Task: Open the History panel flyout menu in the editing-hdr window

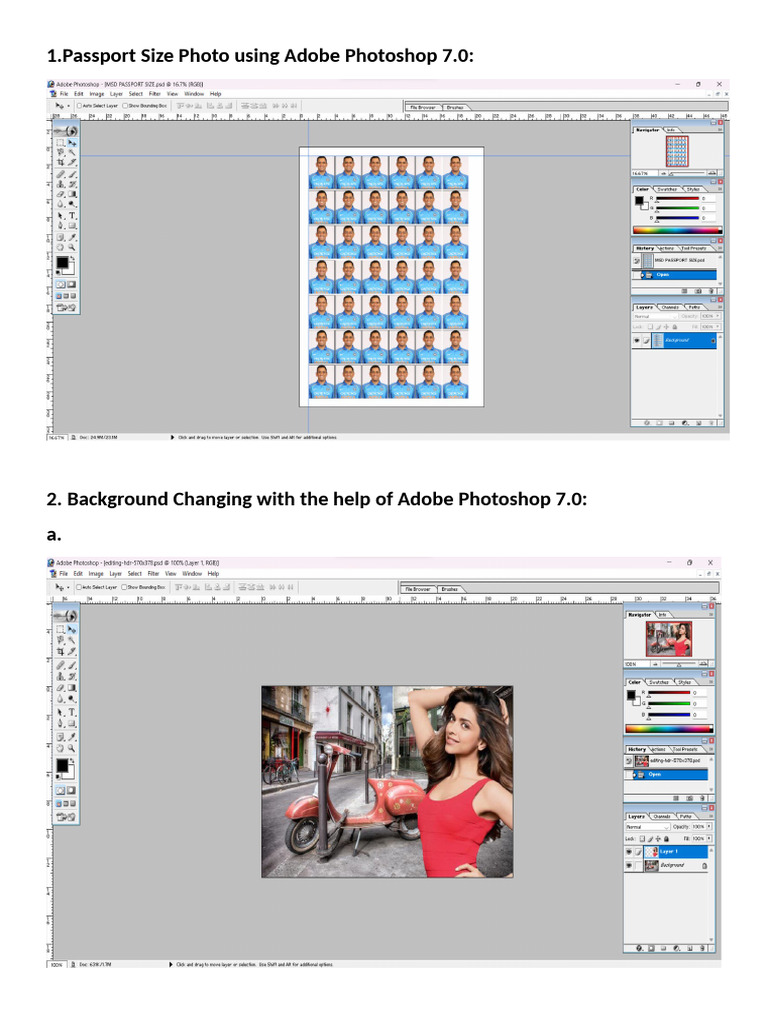Action: coord(711,749)
